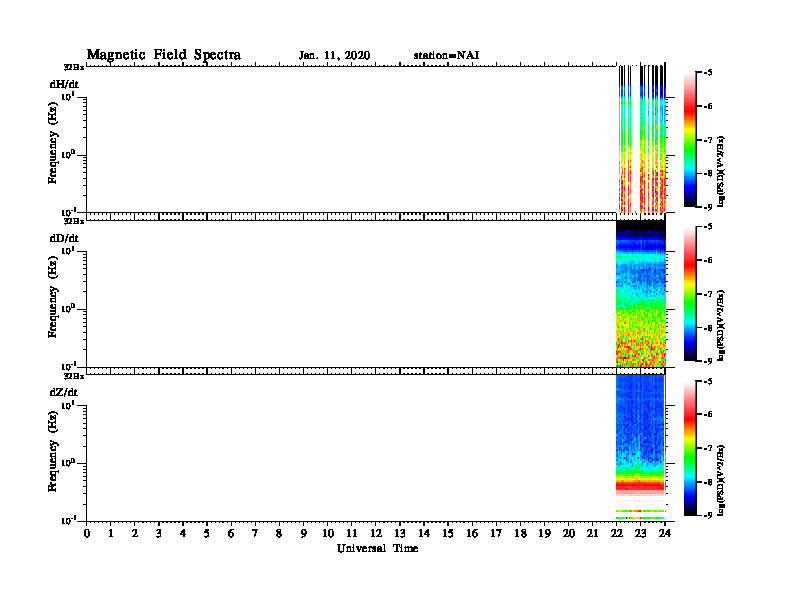Click the "-5" value on dD/dt color bar

(x=708, y=227)
